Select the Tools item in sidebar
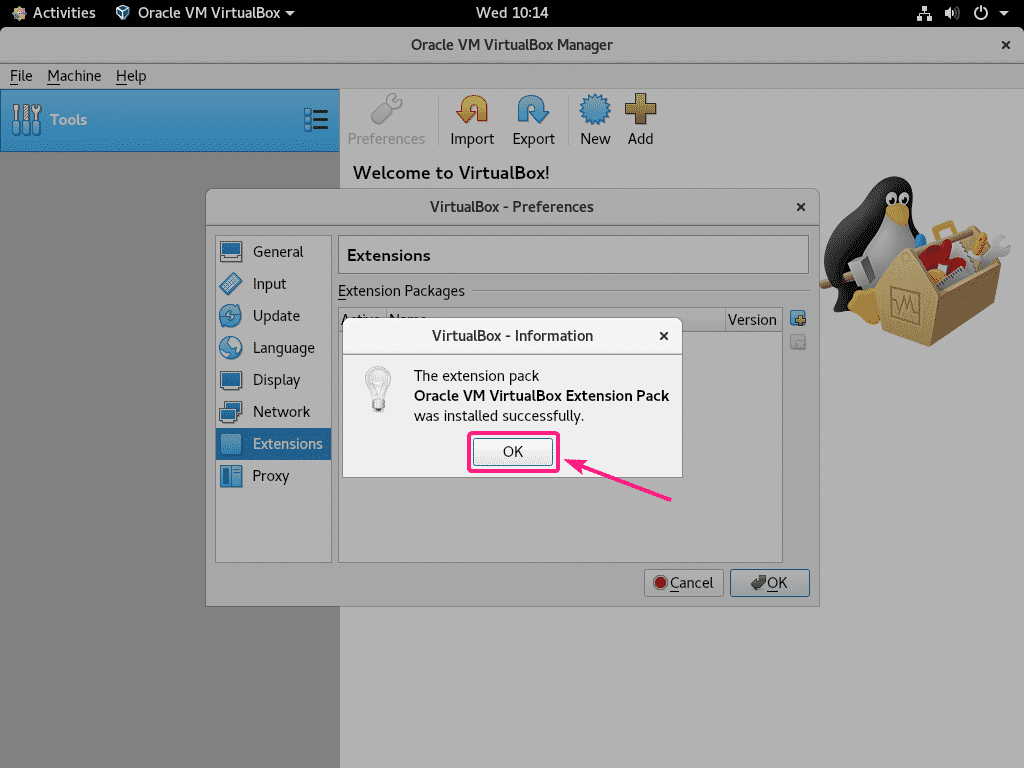Image resolution: width=1024 pixels, height=768 pixels. [x=170, y=120]
